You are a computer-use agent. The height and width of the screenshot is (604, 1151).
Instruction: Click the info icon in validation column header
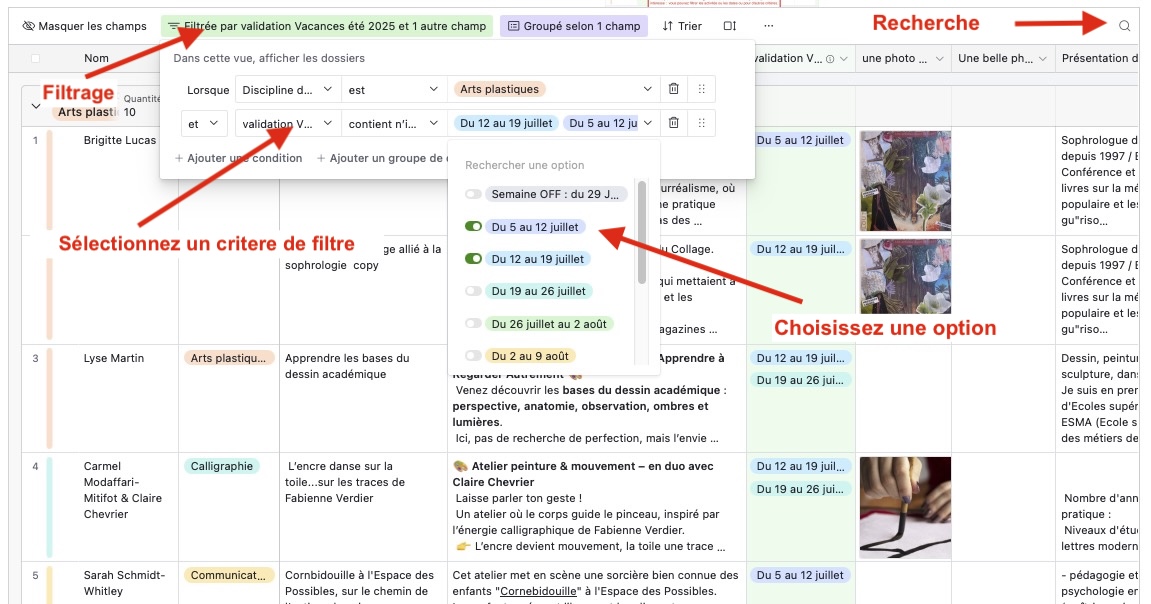pos(830,59)
